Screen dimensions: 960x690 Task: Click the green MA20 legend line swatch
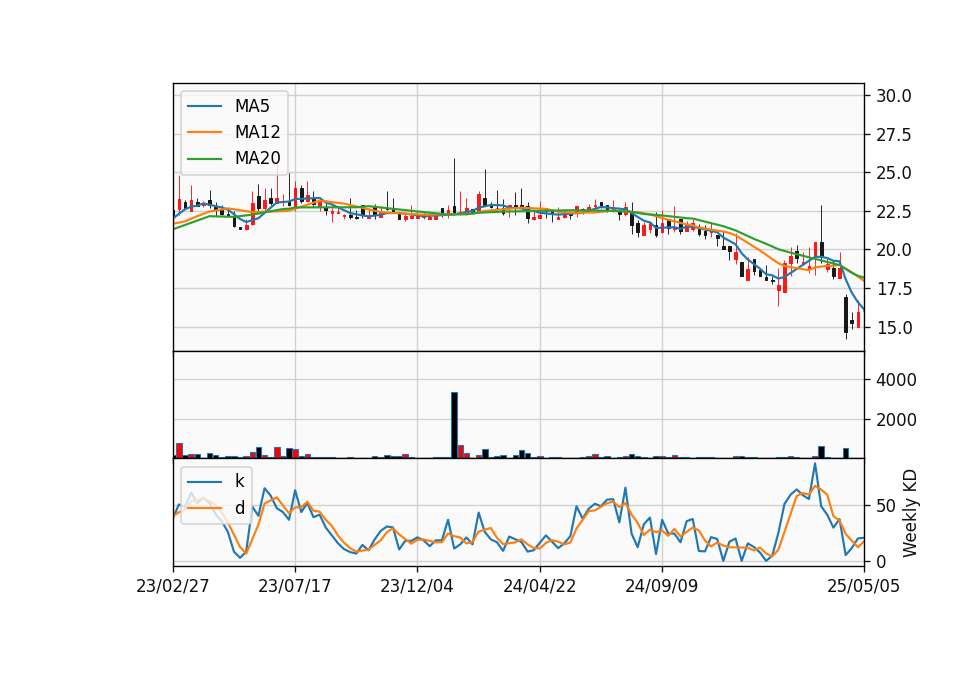[x=204, y=158]
